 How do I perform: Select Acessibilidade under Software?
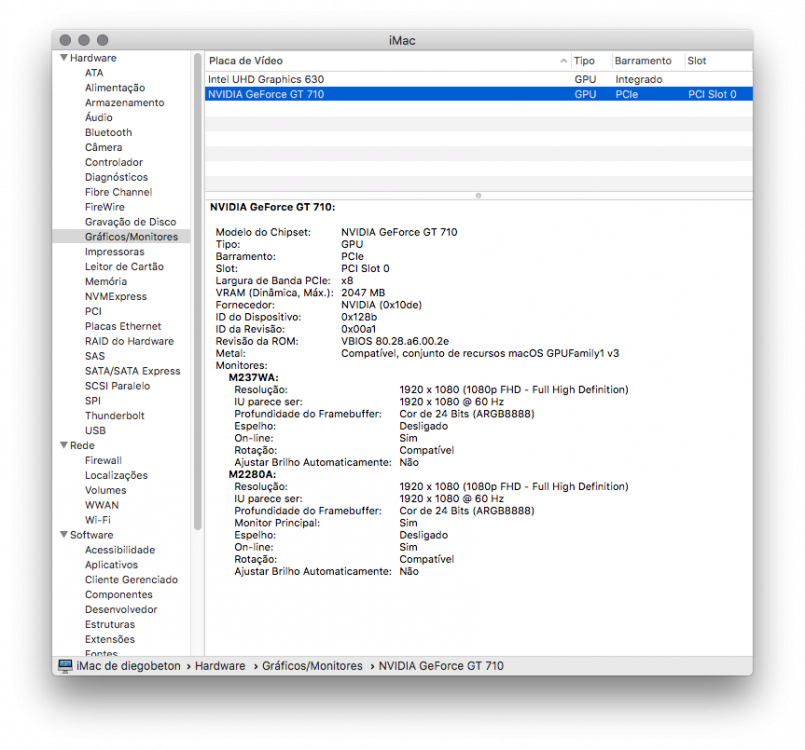click(x=120, y=549)
